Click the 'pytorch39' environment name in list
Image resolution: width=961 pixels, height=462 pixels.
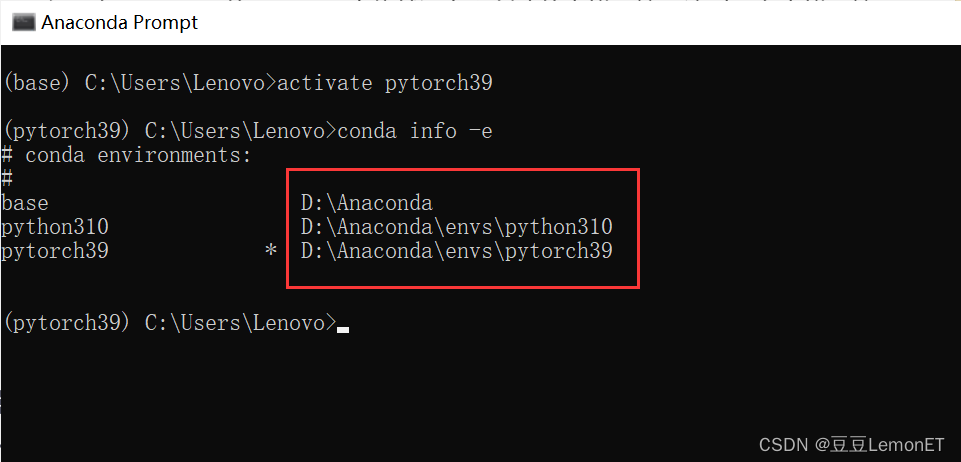55,252
